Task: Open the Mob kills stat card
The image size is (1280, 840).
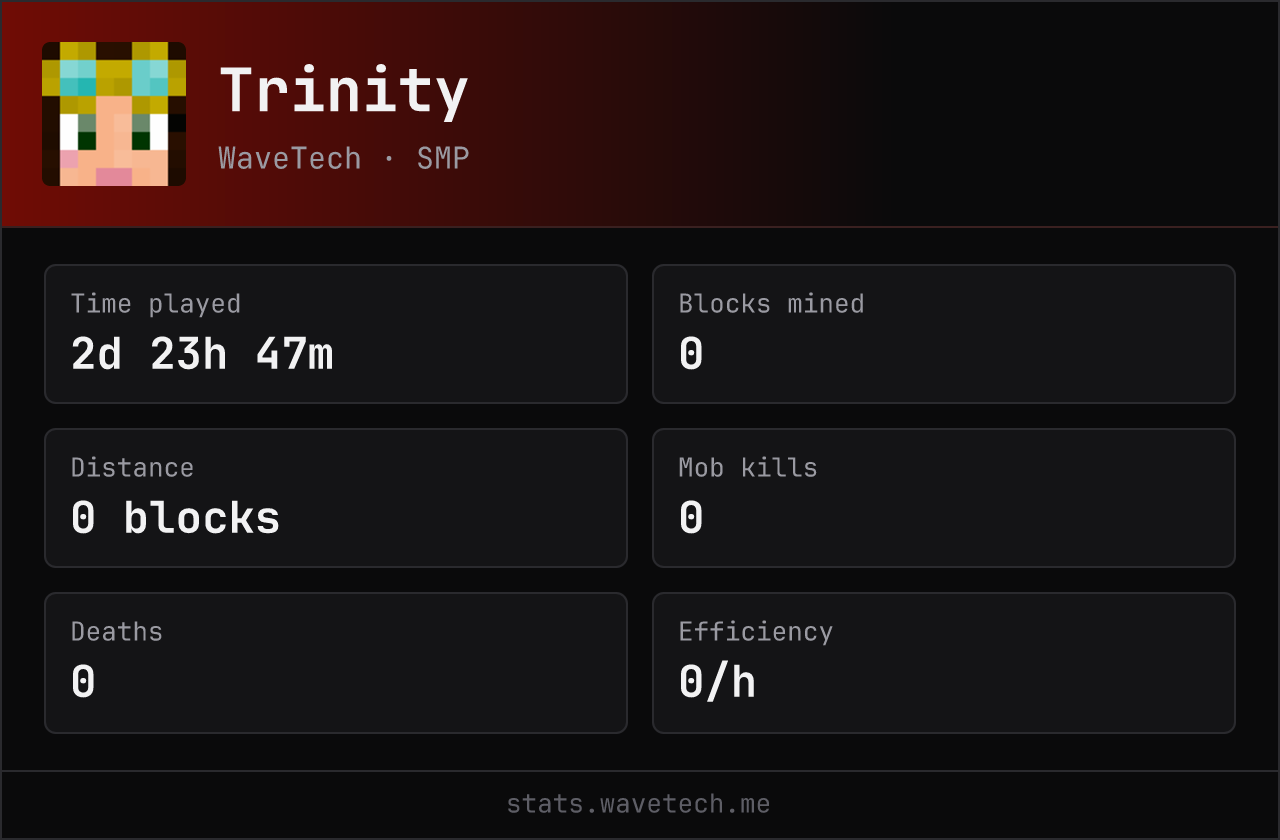Action: [x=944, y=498]
